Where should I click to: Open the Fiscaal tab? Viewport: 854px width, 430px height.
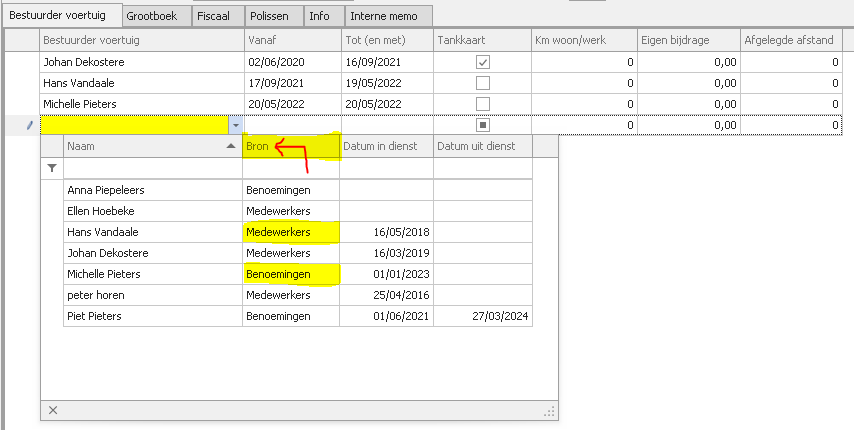211,16
